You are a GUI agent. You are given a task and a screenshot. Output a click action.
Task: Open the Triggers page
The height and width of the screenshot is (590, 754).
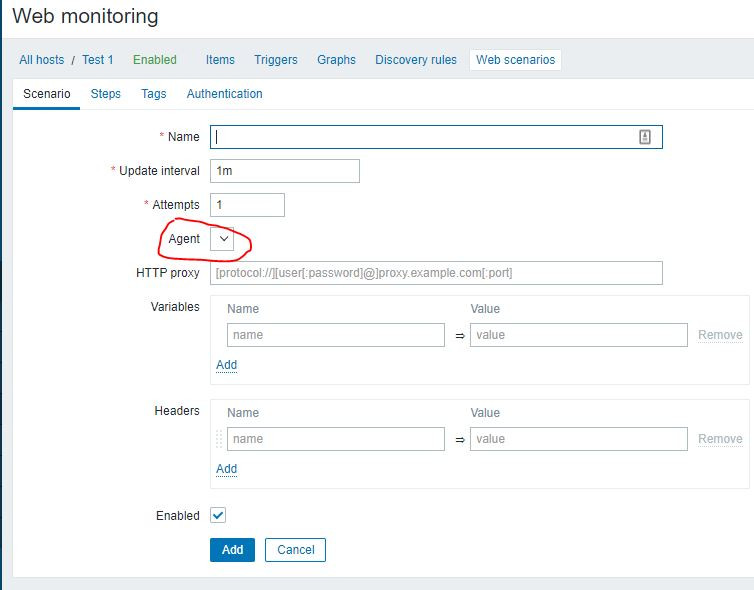[276, 60]
